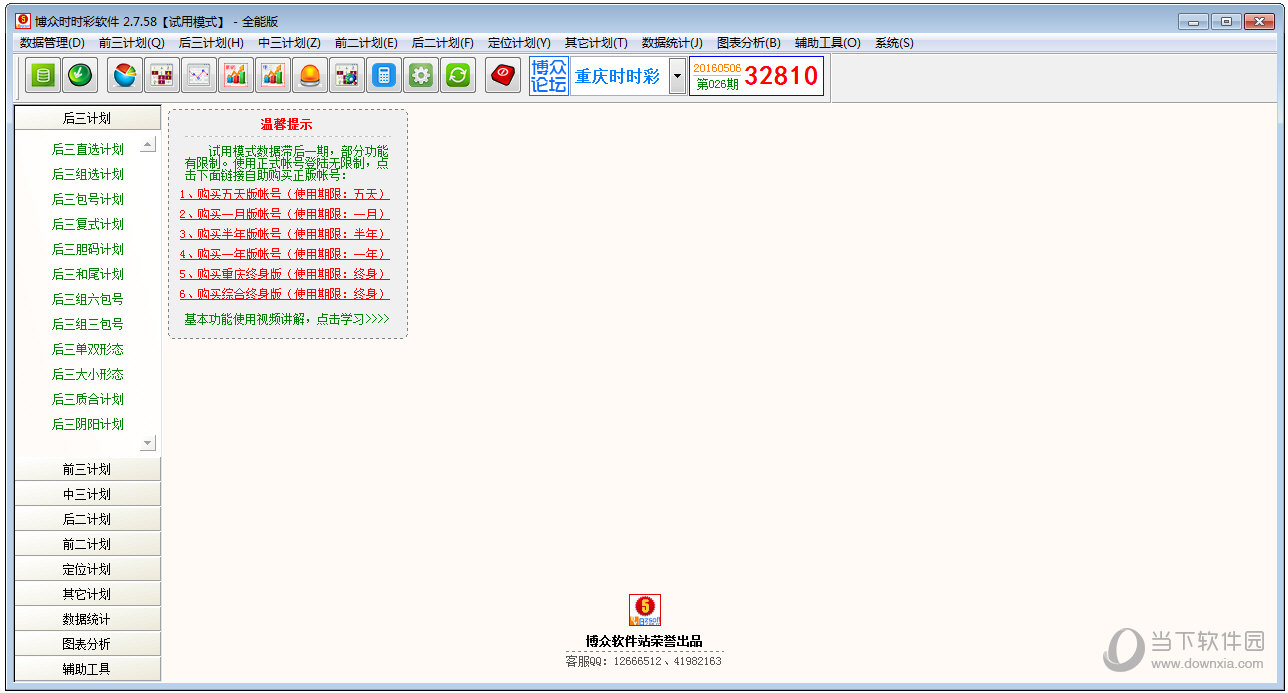Expand the 前二计划 sidebar section
Viewport: 1288px width, 693px height.
pos(87,544)
